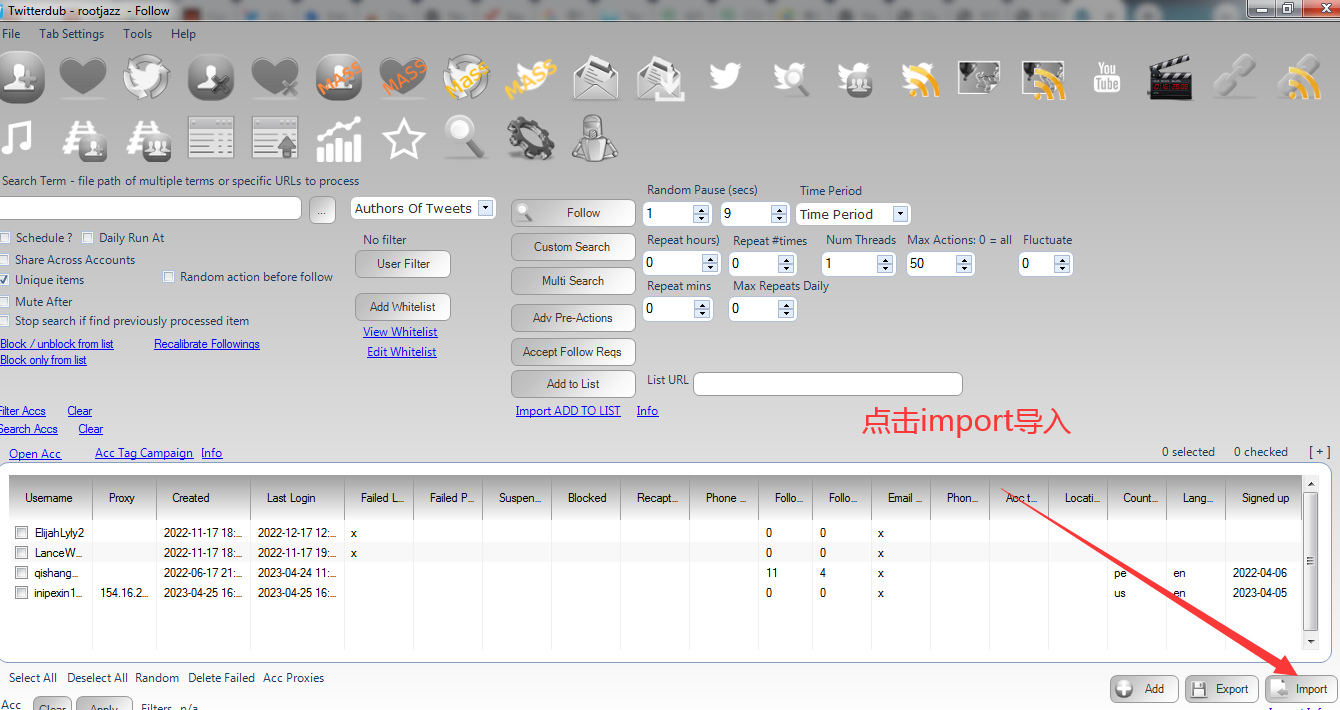The image size is (1340, 710).
Task: Open the bar chart statistics icon
Action: tap(339, 138)
